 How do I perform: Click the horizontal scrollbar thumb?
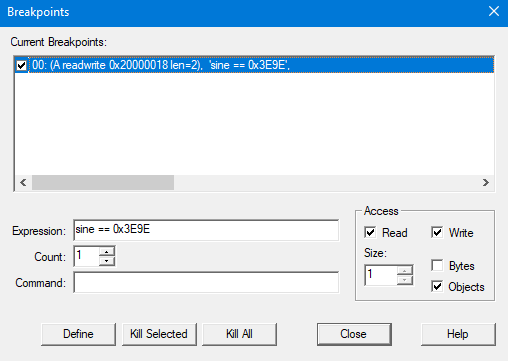103,182
